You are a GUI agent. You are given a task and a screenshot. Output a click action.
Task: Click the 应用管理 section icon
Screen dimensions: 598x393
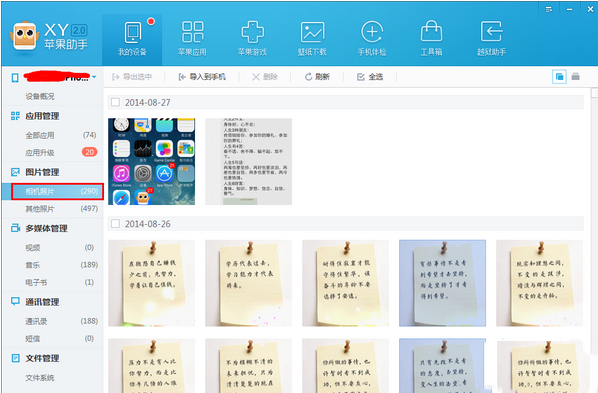15,116
